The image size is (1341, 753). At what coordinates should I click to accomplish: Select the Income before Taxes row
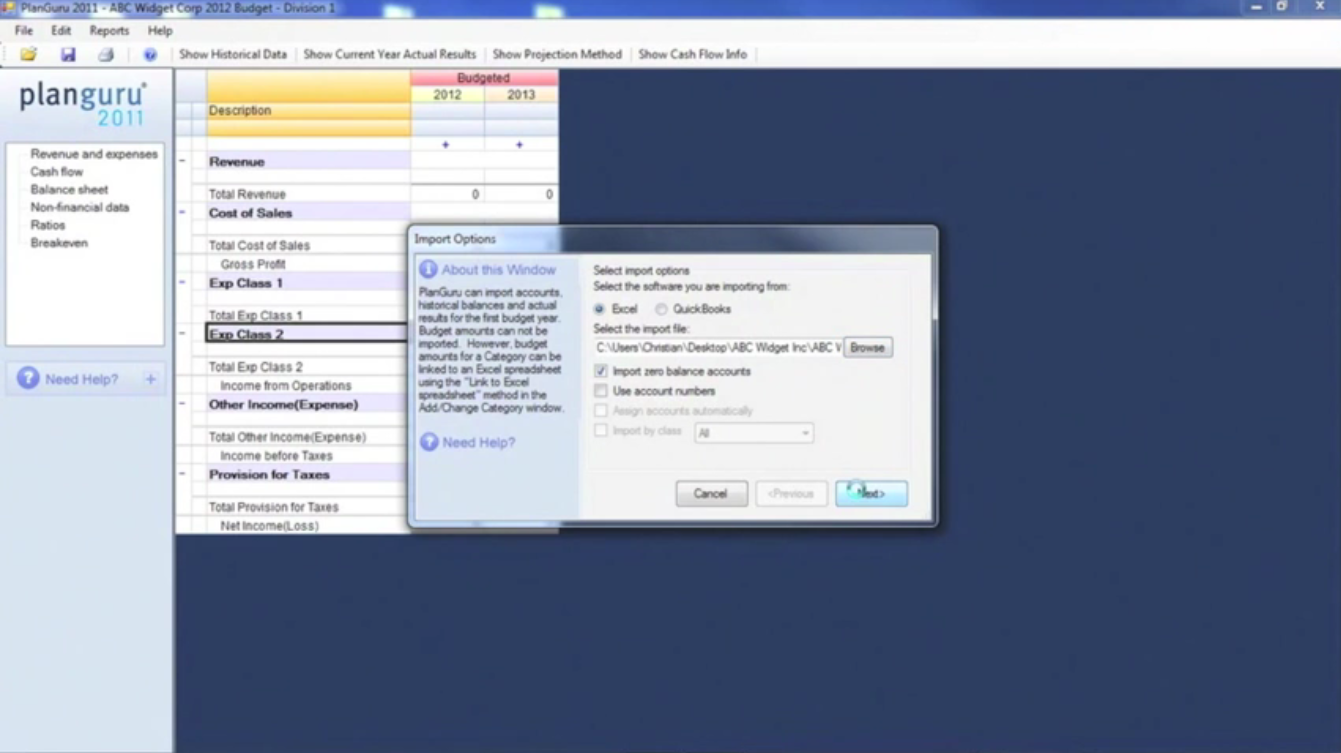[276, 455]
